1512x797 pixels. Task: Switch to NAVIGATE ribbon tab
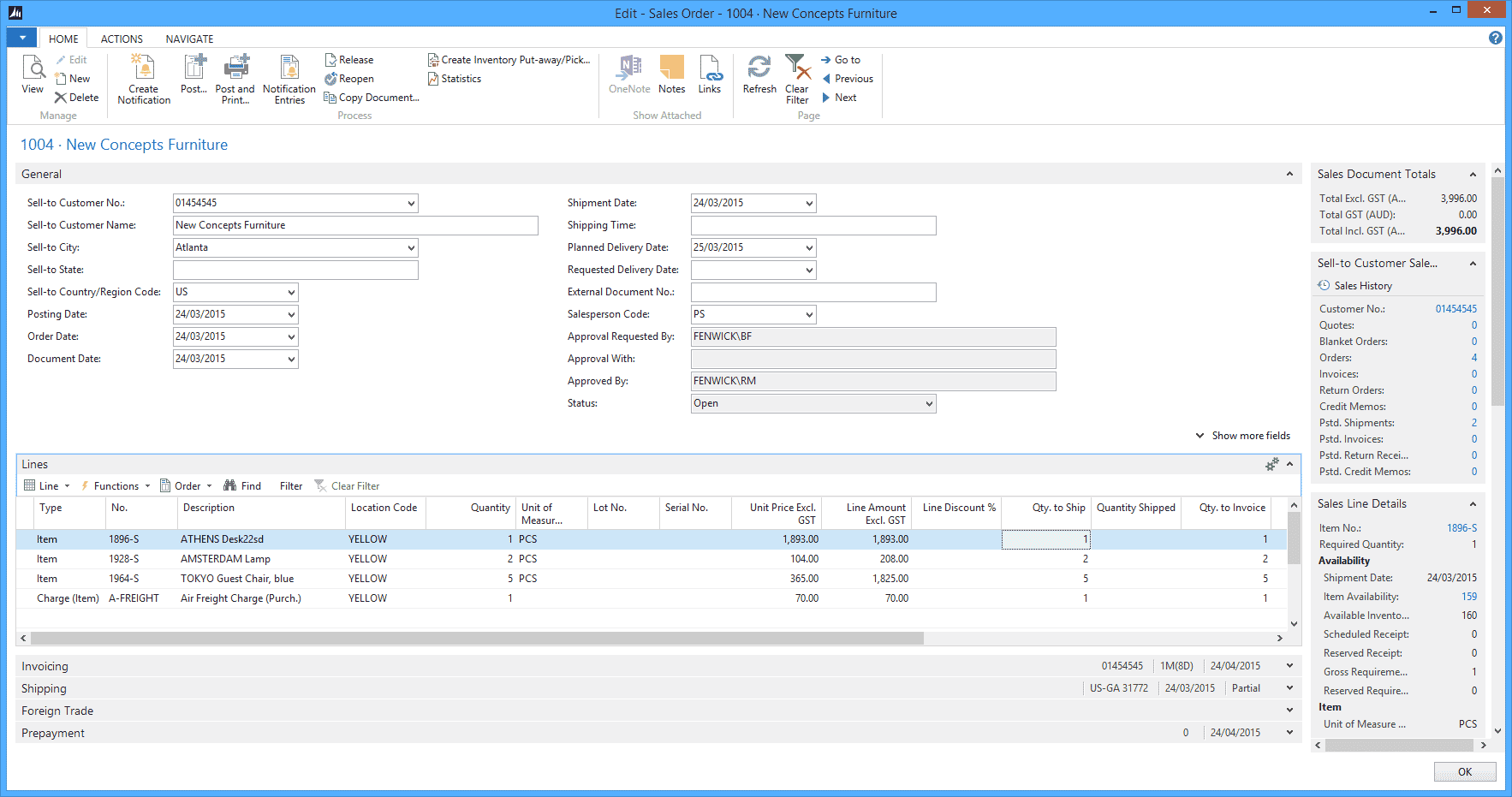coord(190,39)
